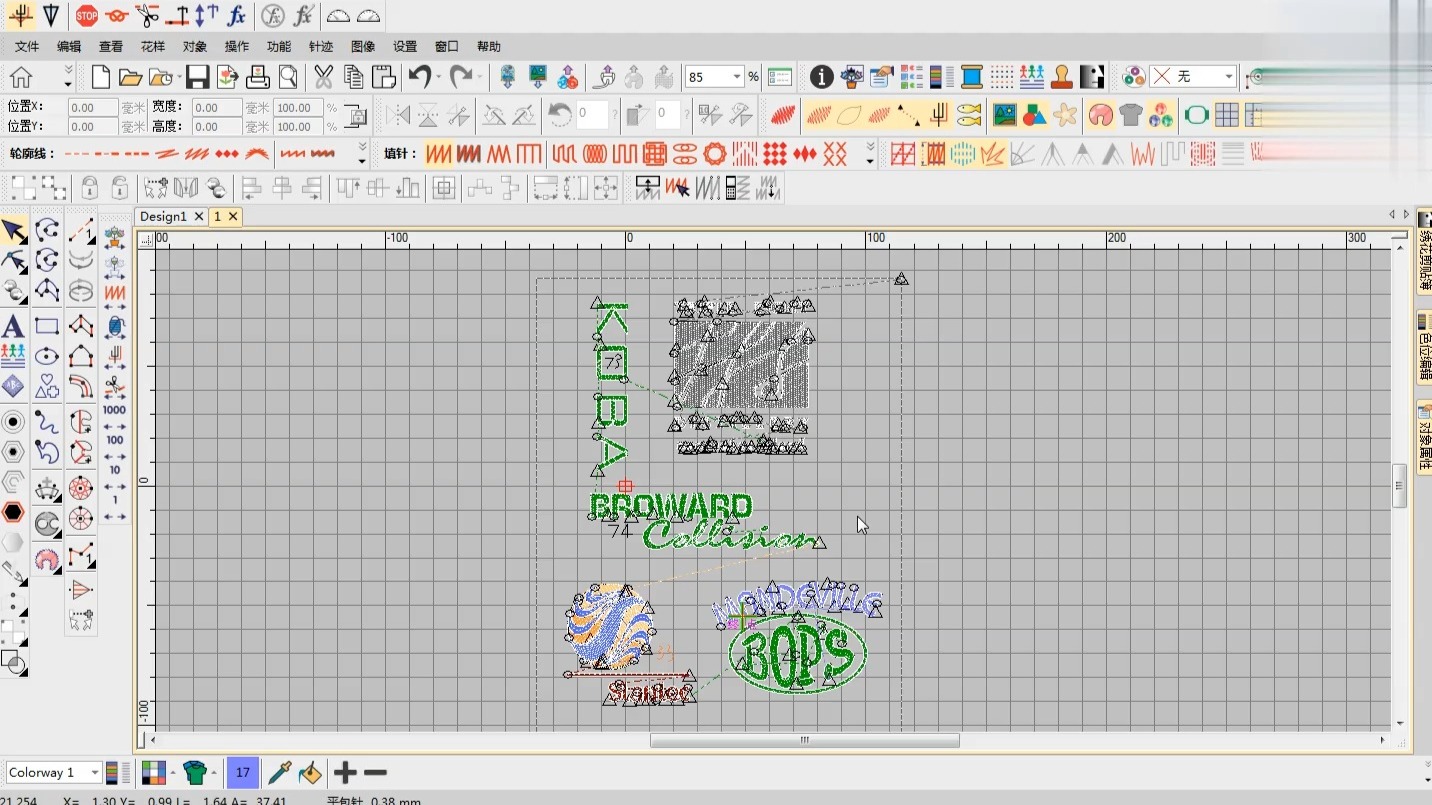Open the 文件 menu
Image resolution: width=1432 pixels, height=805 pixels.
pos(27,46)
